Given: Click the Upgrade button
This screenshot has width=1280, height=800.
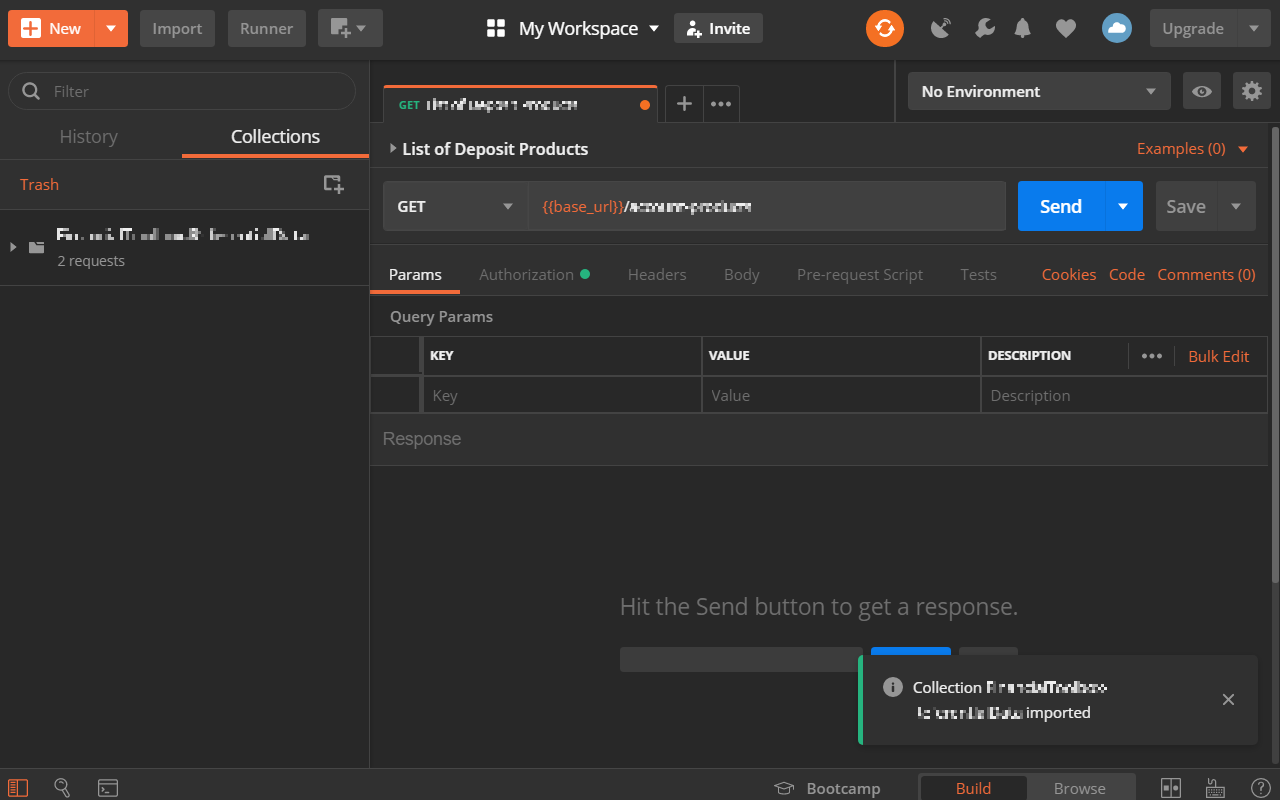Looking at the screenshot, I should (x=1193, y=29).
